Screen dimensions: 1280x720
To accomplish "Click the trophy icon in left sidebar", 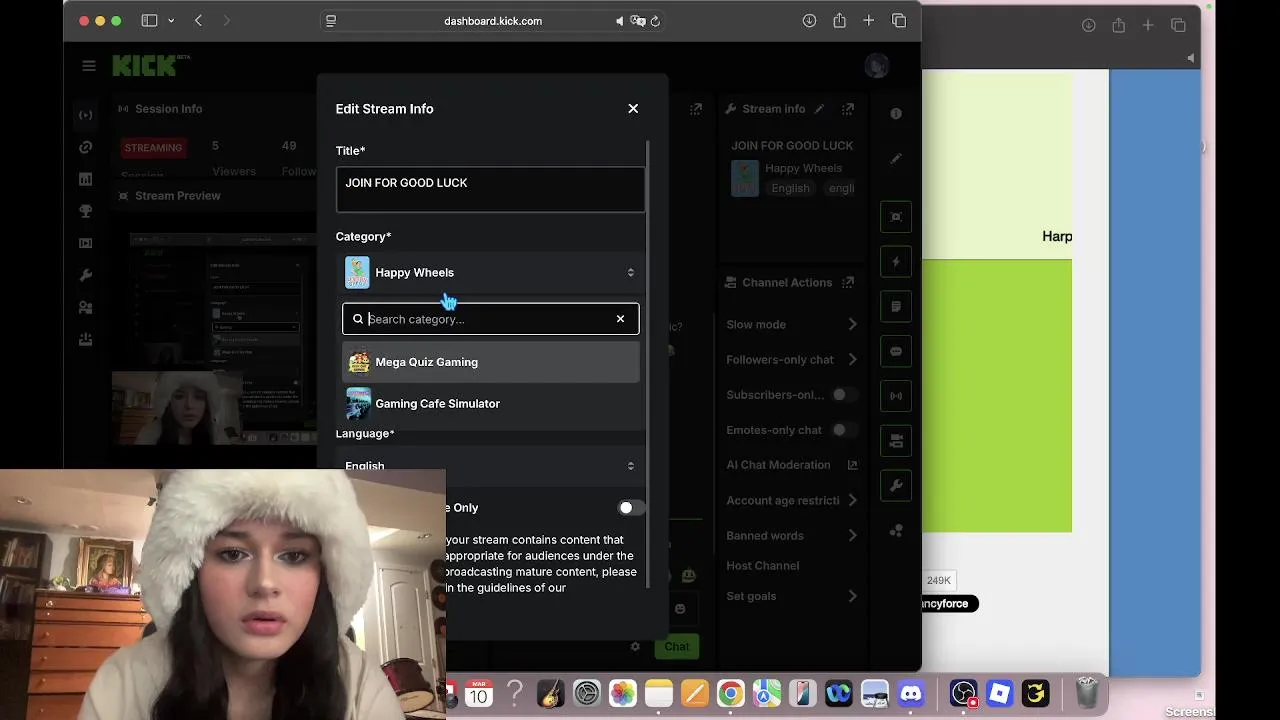I will coord(86,211).
